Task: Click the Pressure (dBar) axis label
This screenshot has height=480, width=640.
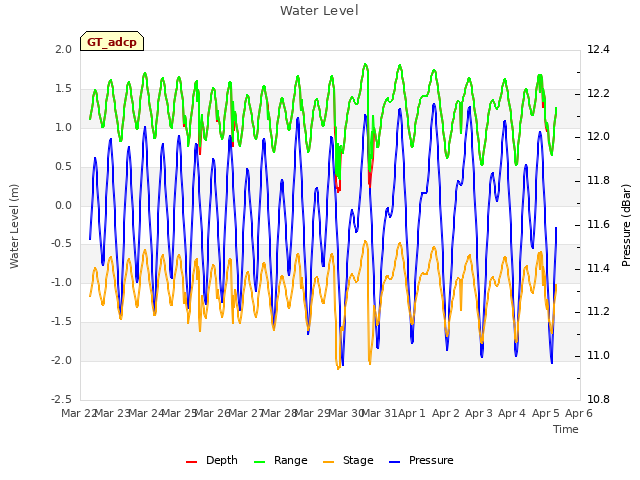Action: point(626,225)
